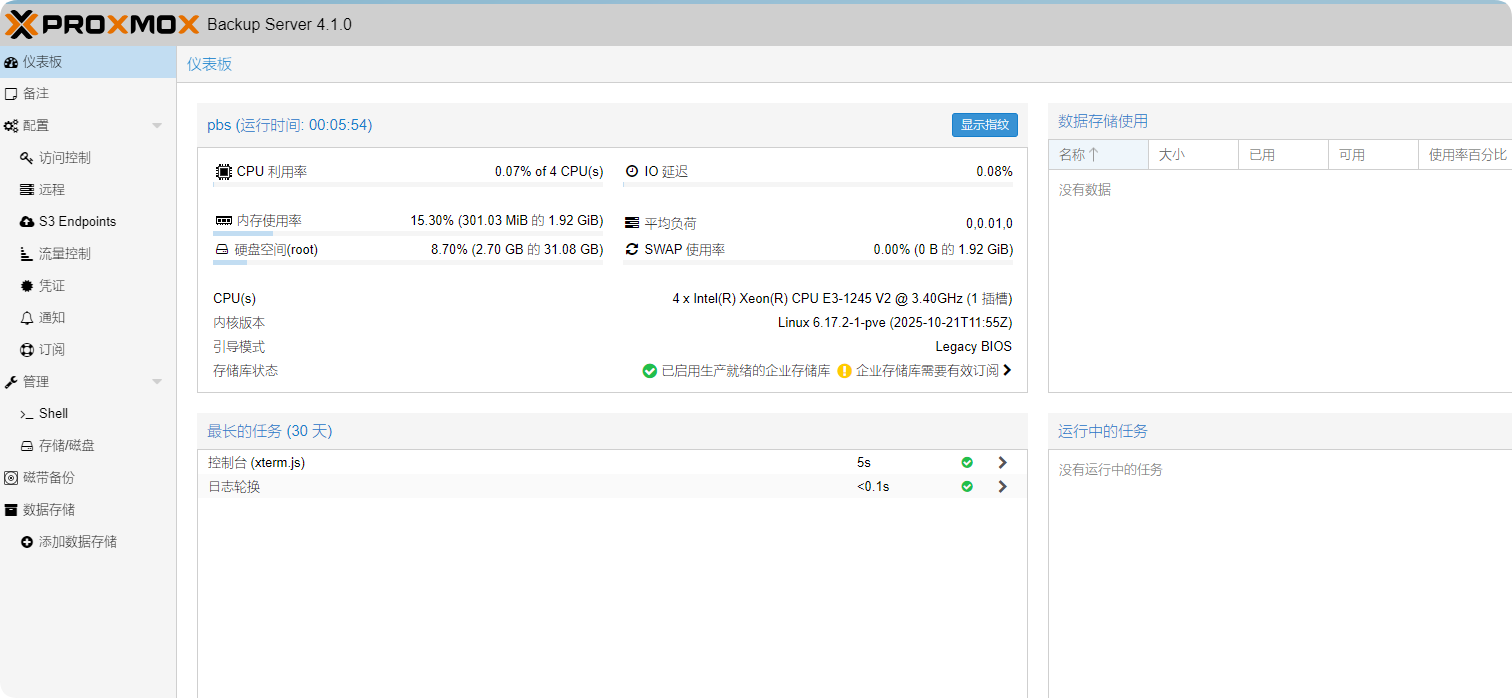Select 磁带备份 in the sidebar
This screenshot has height=698, width=1512.
48,478
